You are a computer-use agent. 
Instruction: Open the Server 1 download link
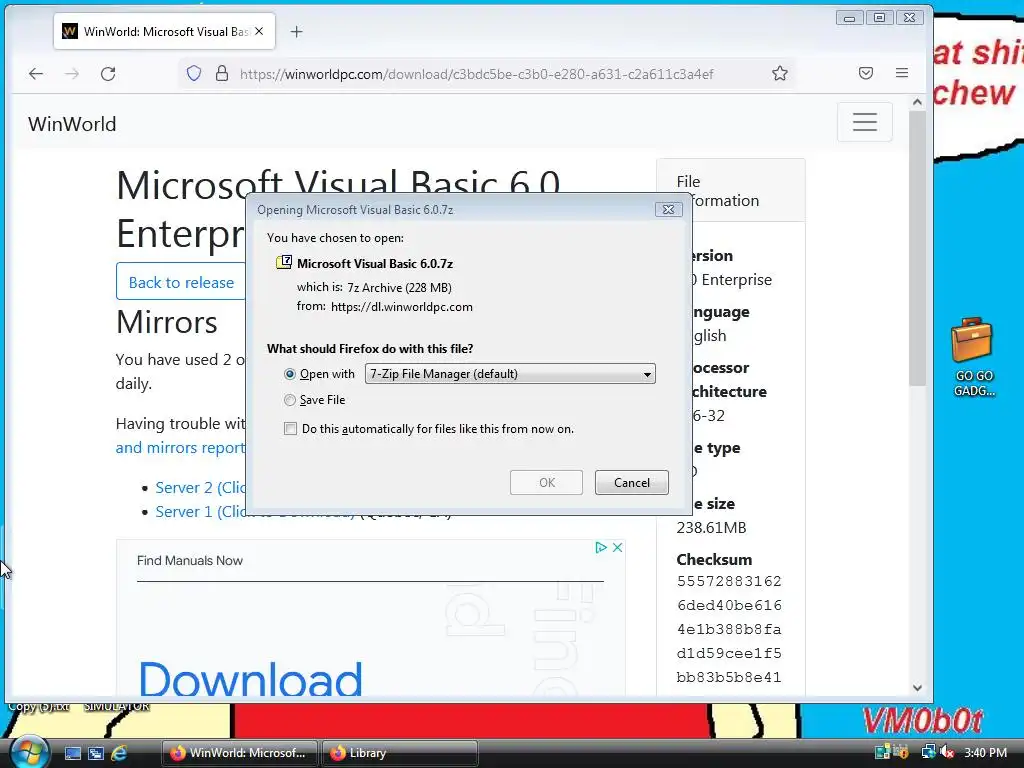click(x=200, y=511)
